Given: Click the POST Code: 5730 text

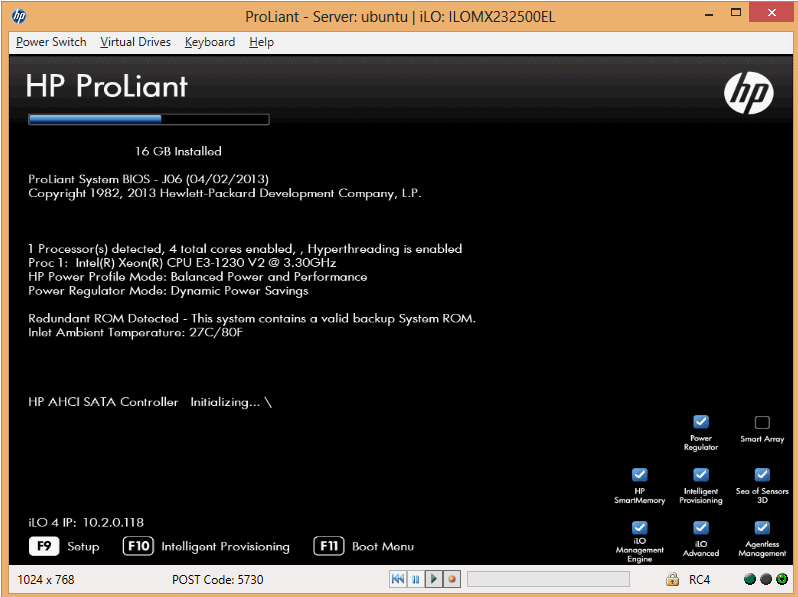Looking at the screenshot, I should point(218,580).
